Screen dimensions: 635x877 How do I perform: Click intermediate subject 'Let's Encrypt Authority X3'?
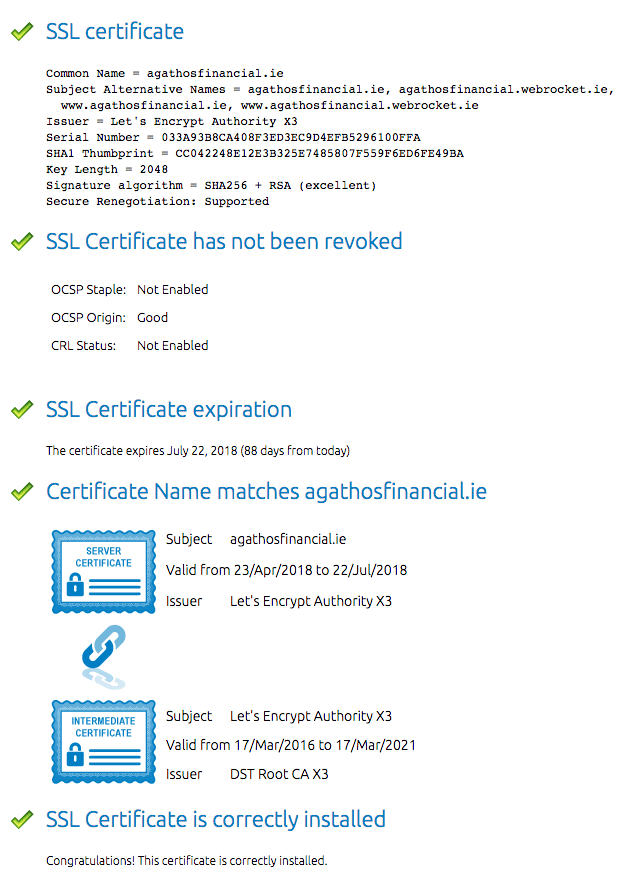tap(311, 716)
